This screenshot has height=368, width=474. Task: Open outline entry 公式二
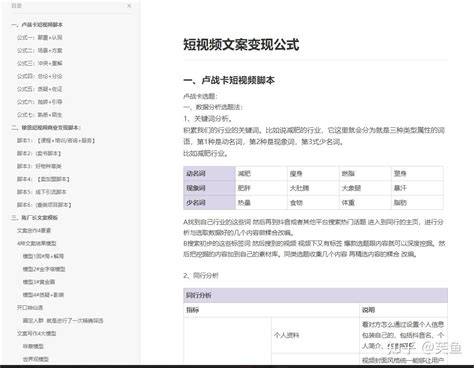40,51
